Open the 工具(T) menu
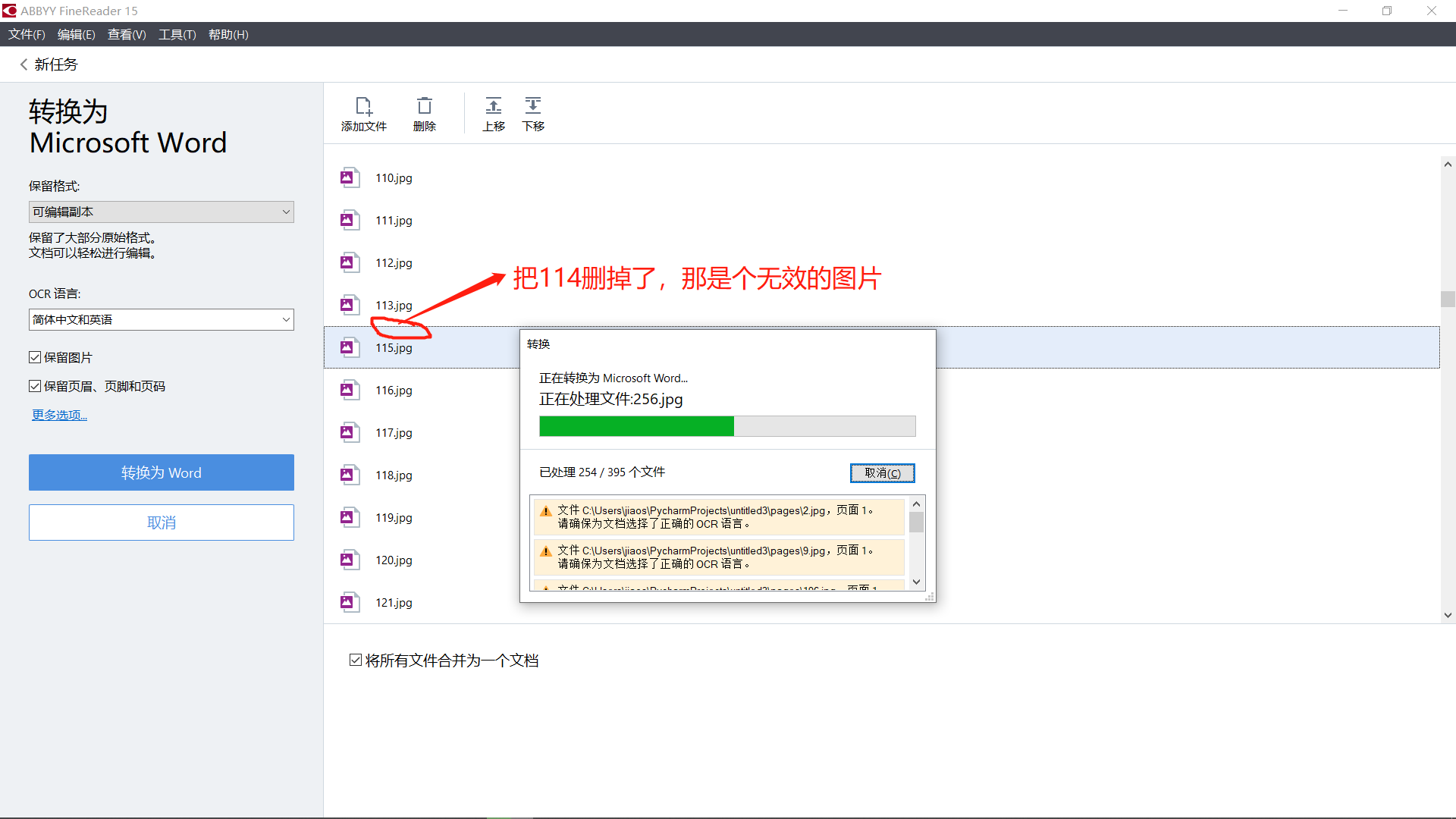 [177, 34]
